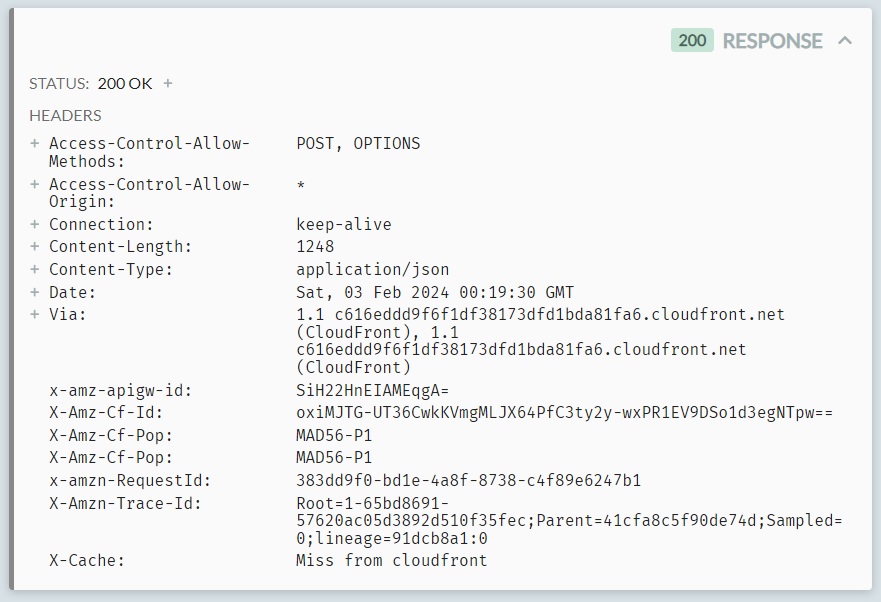881x602 pixels.
Task: Expand the Access-Control-Allow-Methods header plus icon
Action: (x=35, y=143)
